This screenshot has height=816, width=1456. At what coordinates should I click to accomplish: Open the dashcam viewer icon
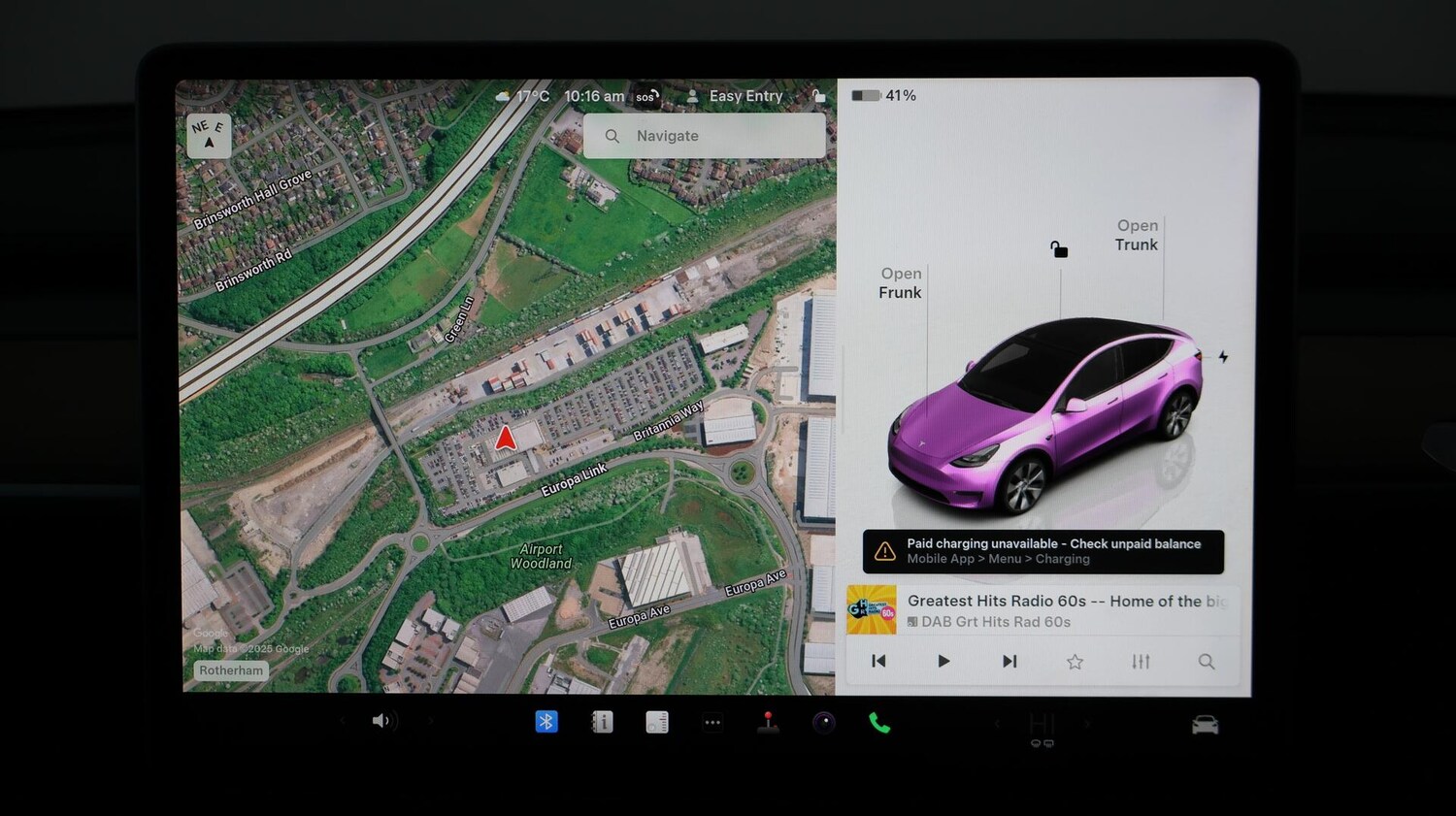tap(823, 721)
